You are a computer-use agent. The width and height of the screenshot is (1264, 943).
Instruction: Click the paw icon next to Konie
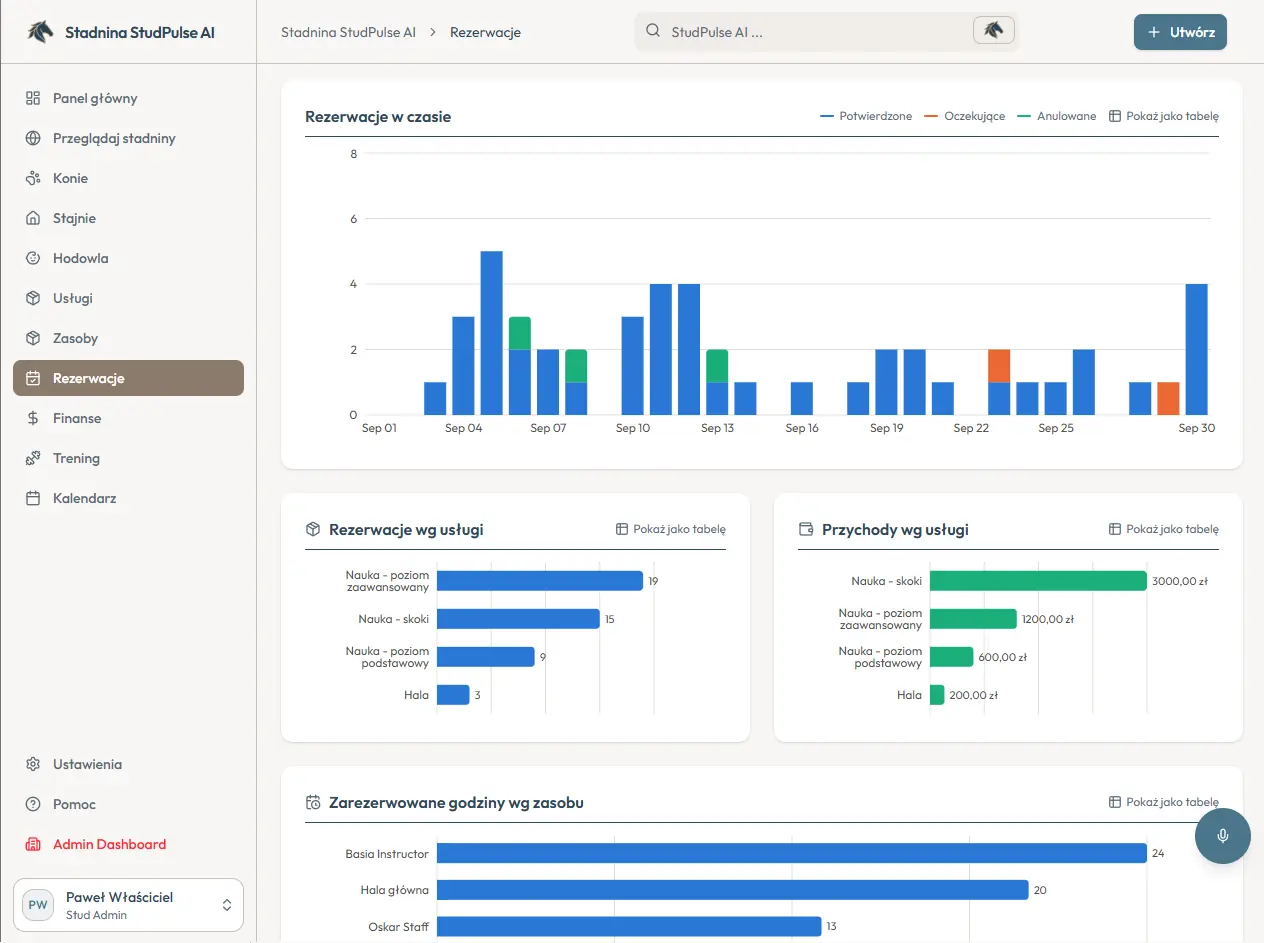(33, 178)
